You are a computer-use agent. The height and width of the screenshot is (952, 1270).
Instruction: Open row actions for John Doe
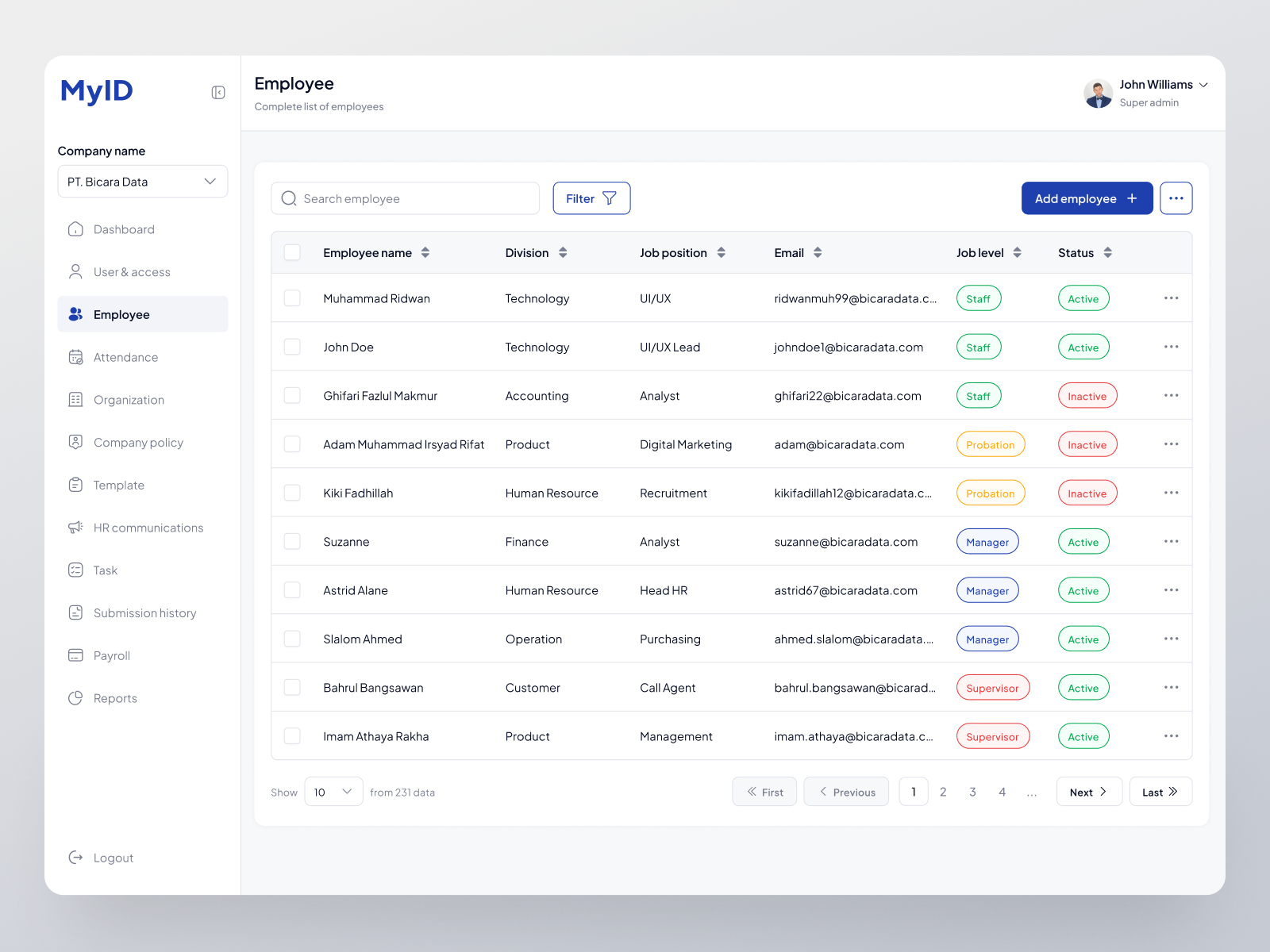[1171, 347]
